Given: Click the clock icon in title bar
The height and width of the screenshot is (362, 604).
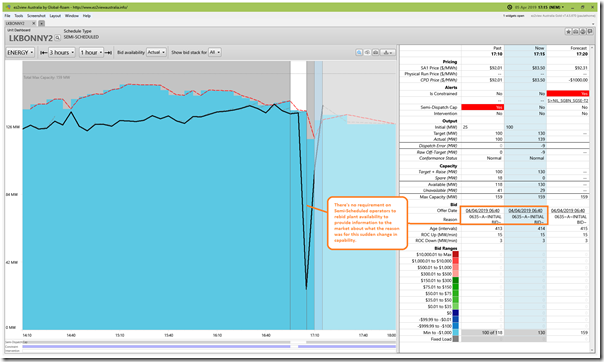Looking at the screenshot, I should click(510, 7).
